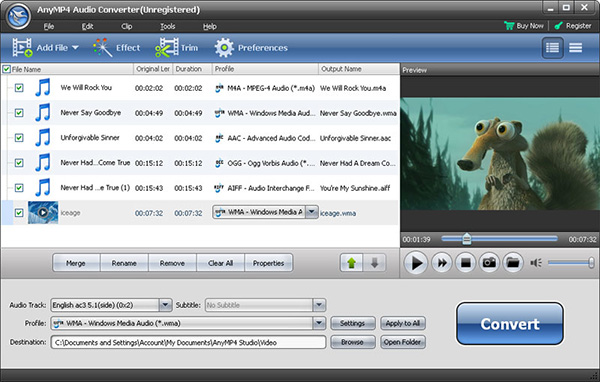The width and height of the screenshot is (600, 382).
Task: Click the Clear All button
Action: 220,263
